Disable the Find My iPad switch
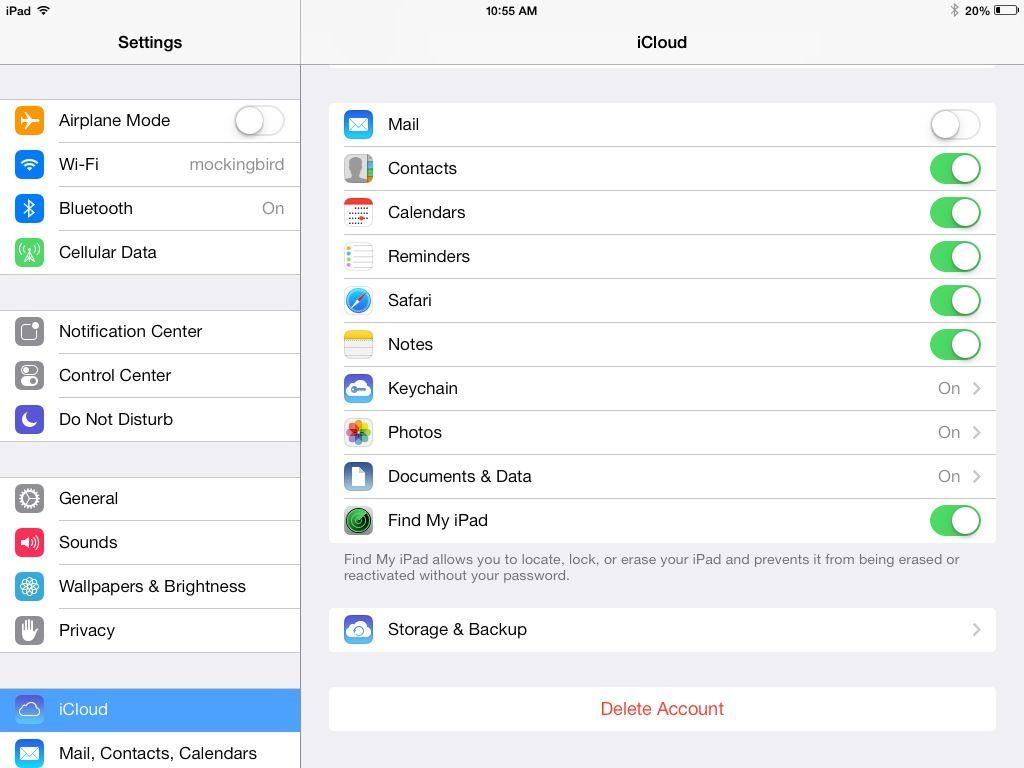 pyautogui.click(x=954, y=520)
